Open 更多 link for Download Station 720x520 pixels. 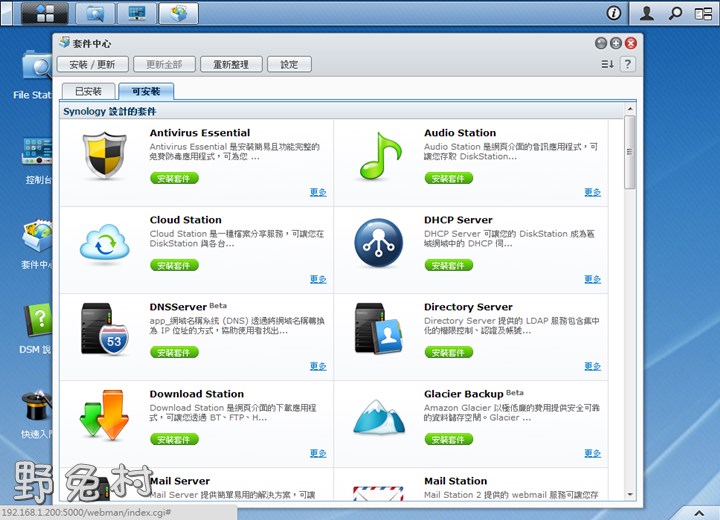(x=318, y=453)
